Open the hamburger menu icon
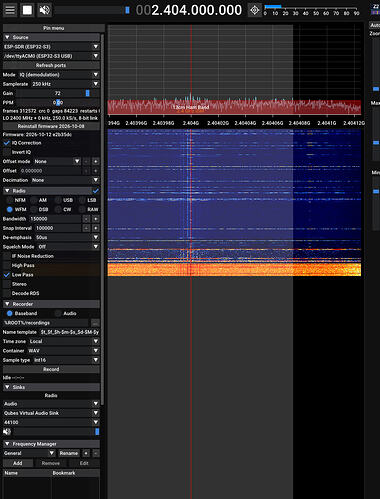The image size is (380, 499). pyautogui.click(x=10, y=10)
